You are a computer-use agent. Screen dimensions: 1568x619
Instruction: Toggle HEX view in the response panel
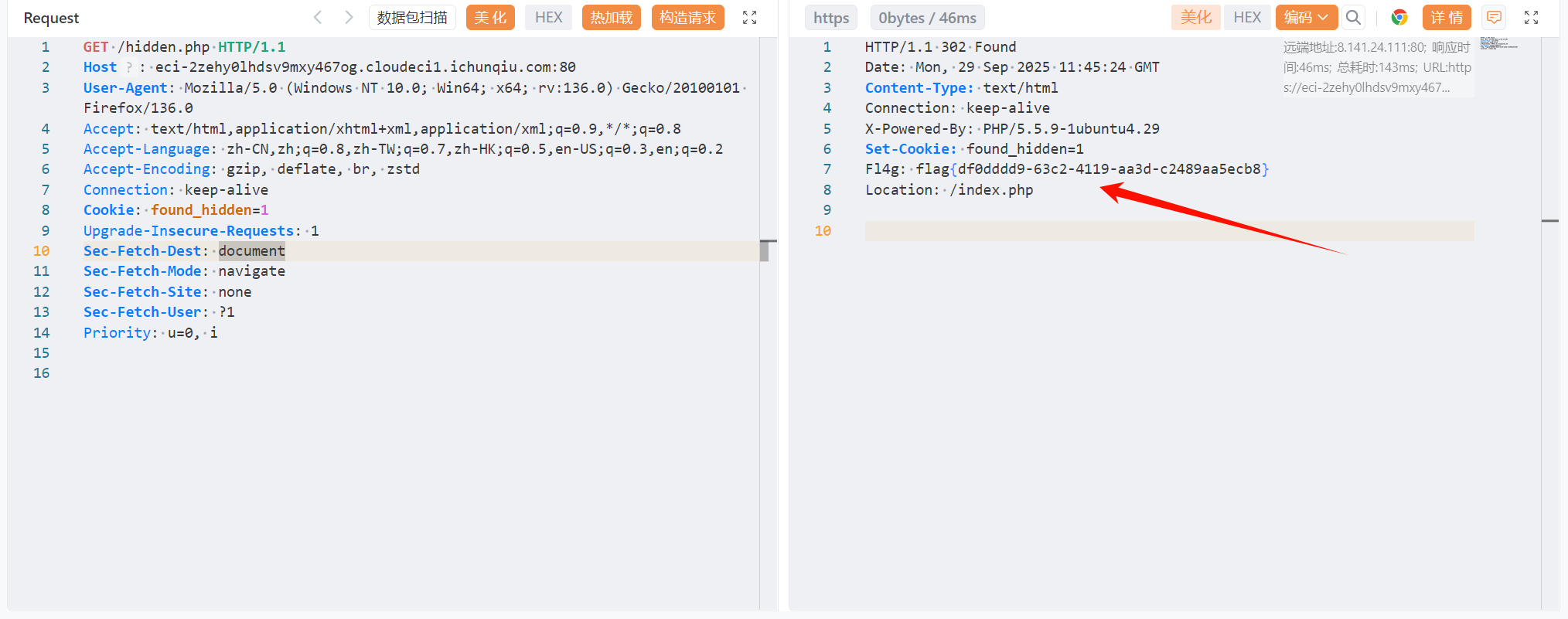(x=1246, y=17)
